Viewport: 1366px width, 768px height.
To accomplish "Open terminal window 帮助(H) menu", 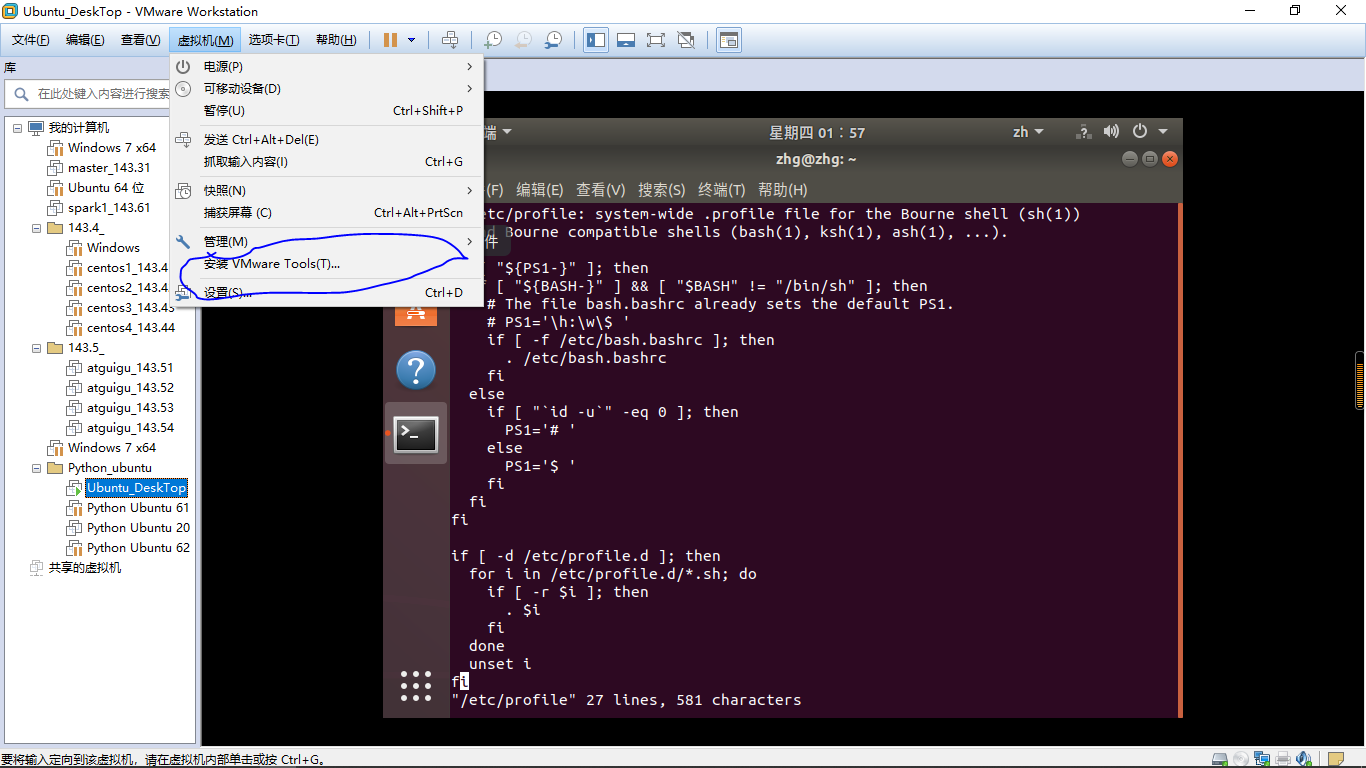I will (783, 190).
